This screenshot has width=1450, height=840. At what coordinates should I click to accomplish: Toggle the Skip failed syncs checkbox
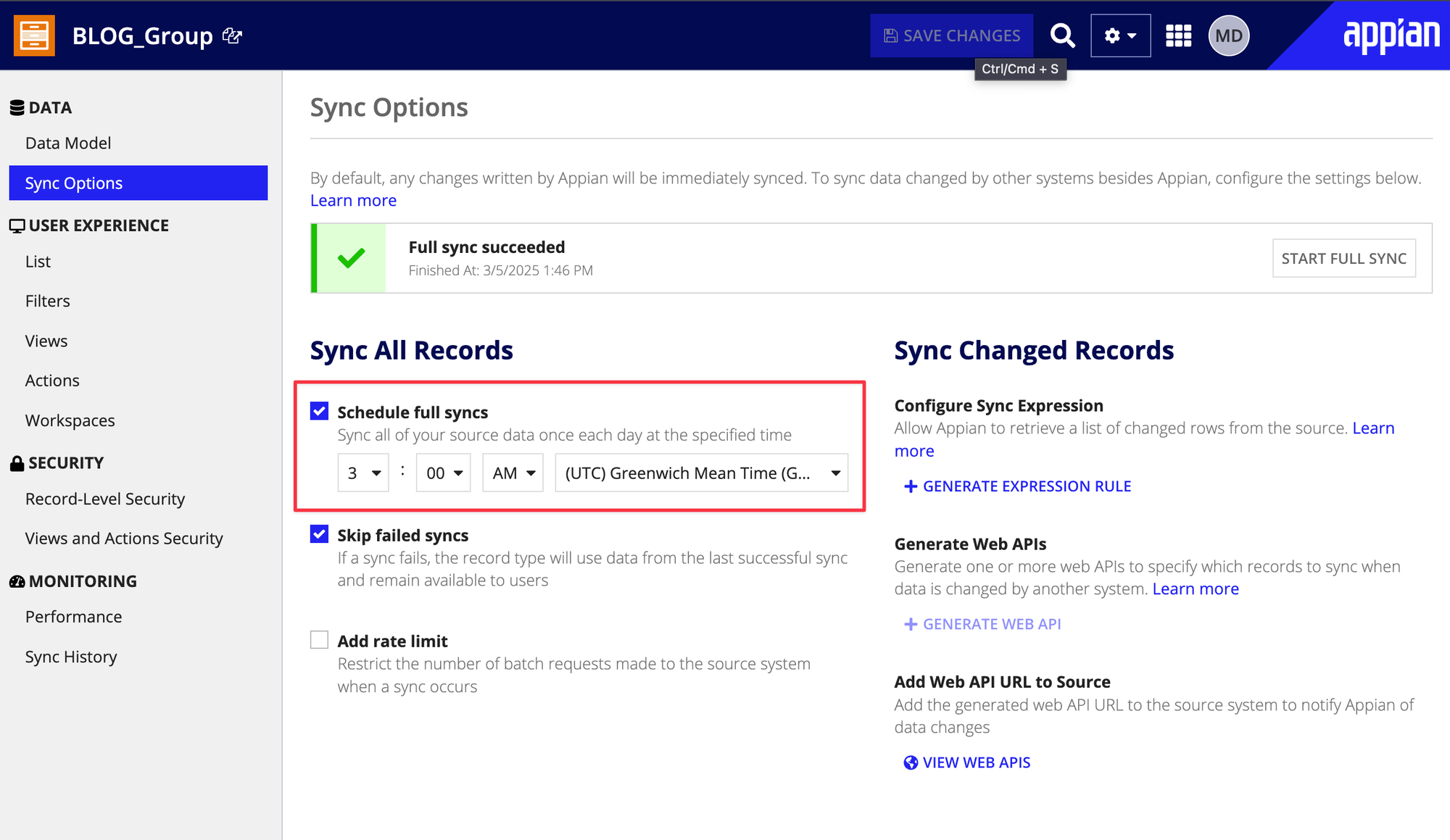point(319,535)
